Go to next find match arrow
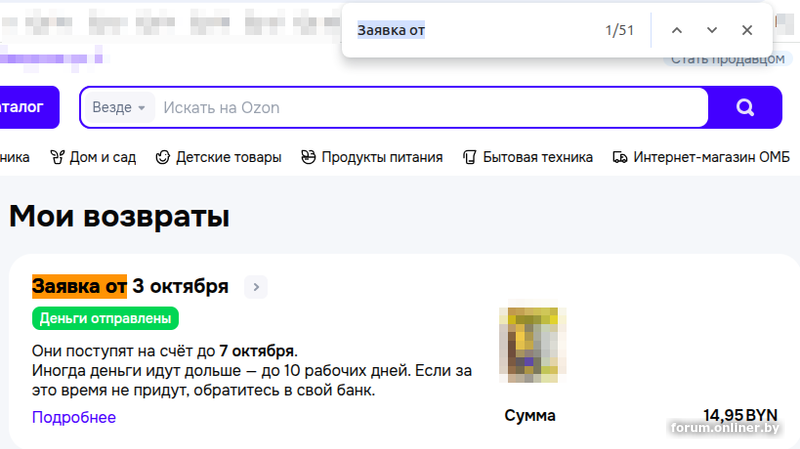Screen dimensions: 800x449 click(x=712, y=31)
